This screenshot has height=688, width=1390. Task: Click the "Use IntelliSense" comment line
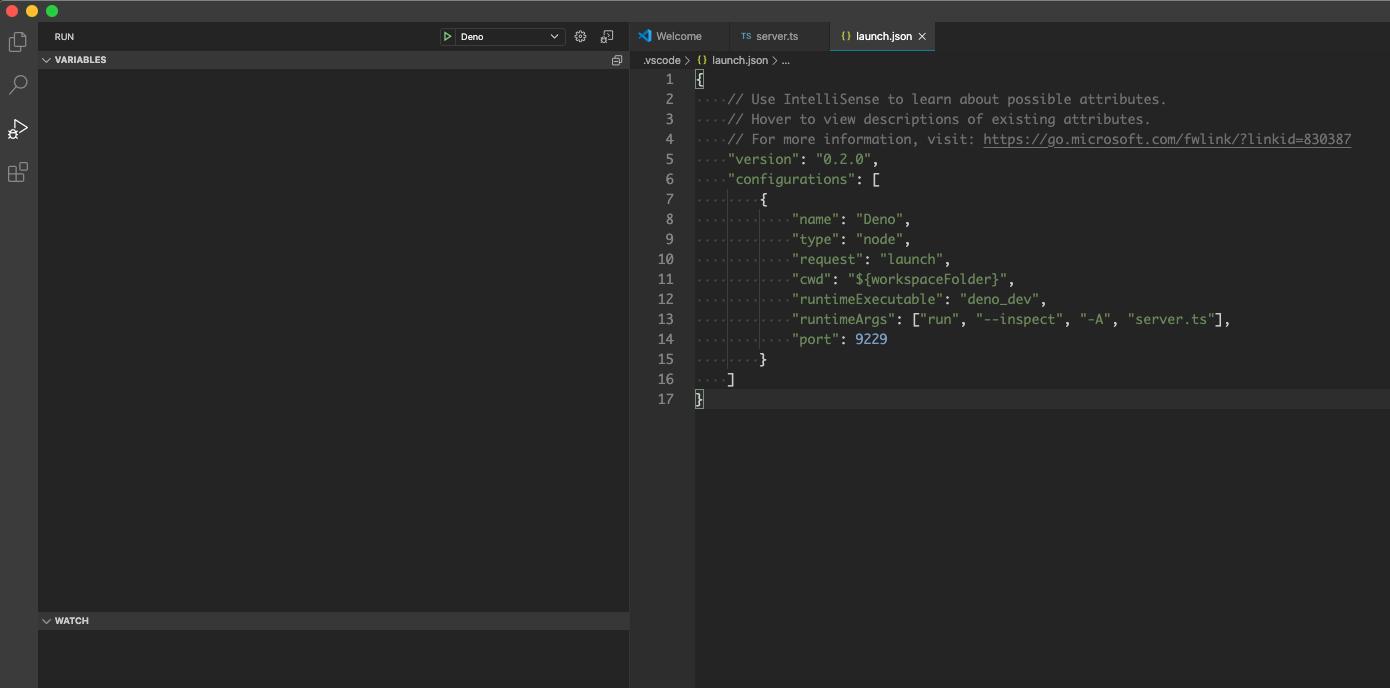point(947,99)
